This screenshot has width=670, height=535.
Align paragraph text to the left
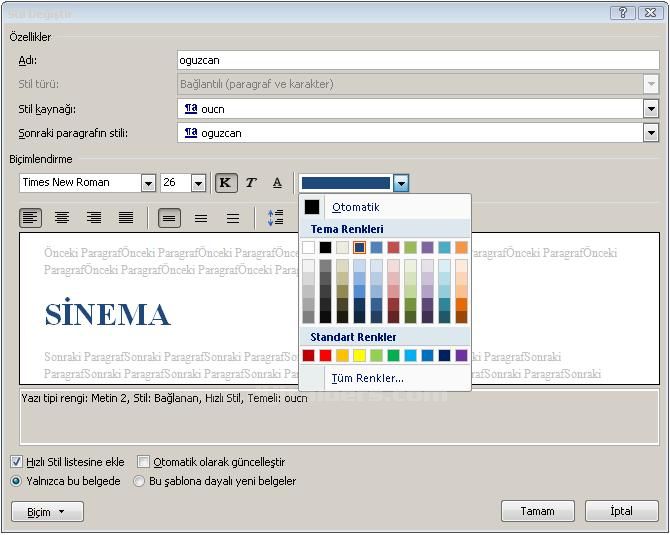pos(31,218)
